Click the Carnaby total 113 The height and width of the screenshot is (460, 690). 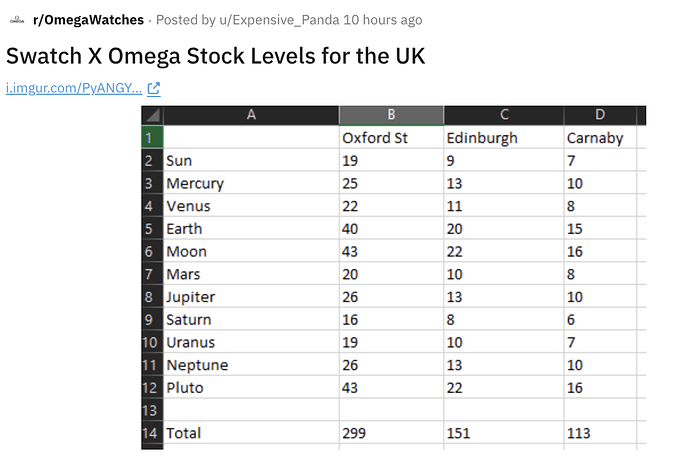click(x=600, y=433)
